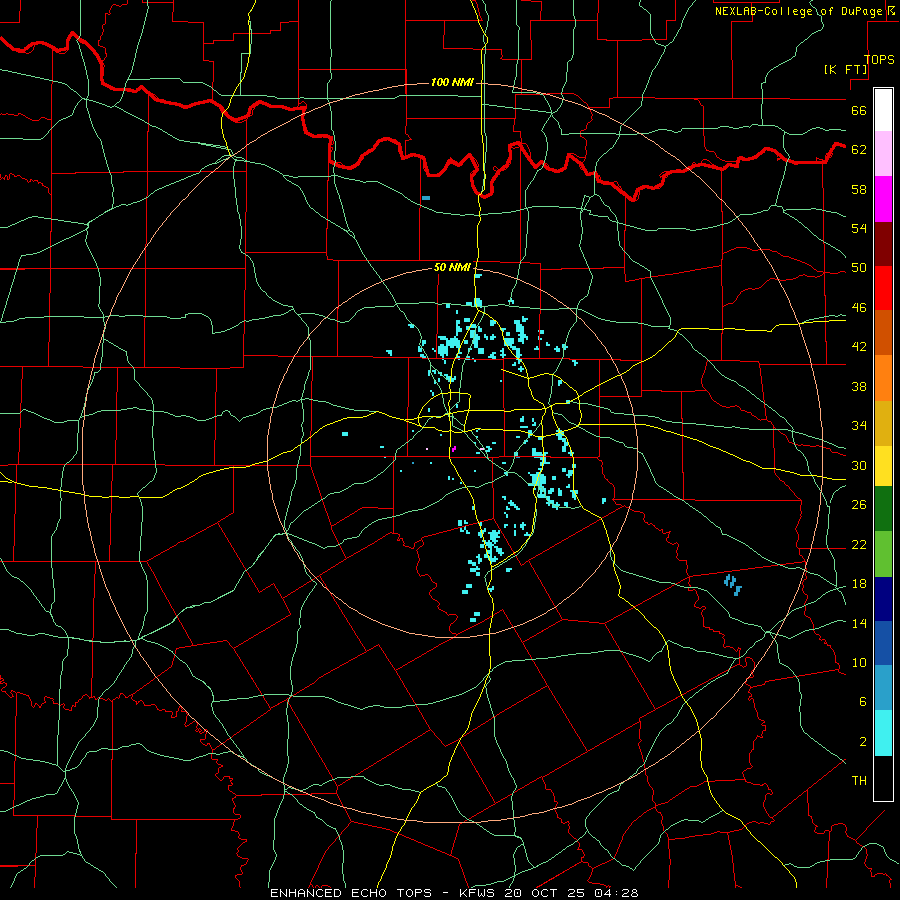This screenshot has width=900, height=900.
Task: Click the 54 legend value label
Action: (x=859, y=228)
